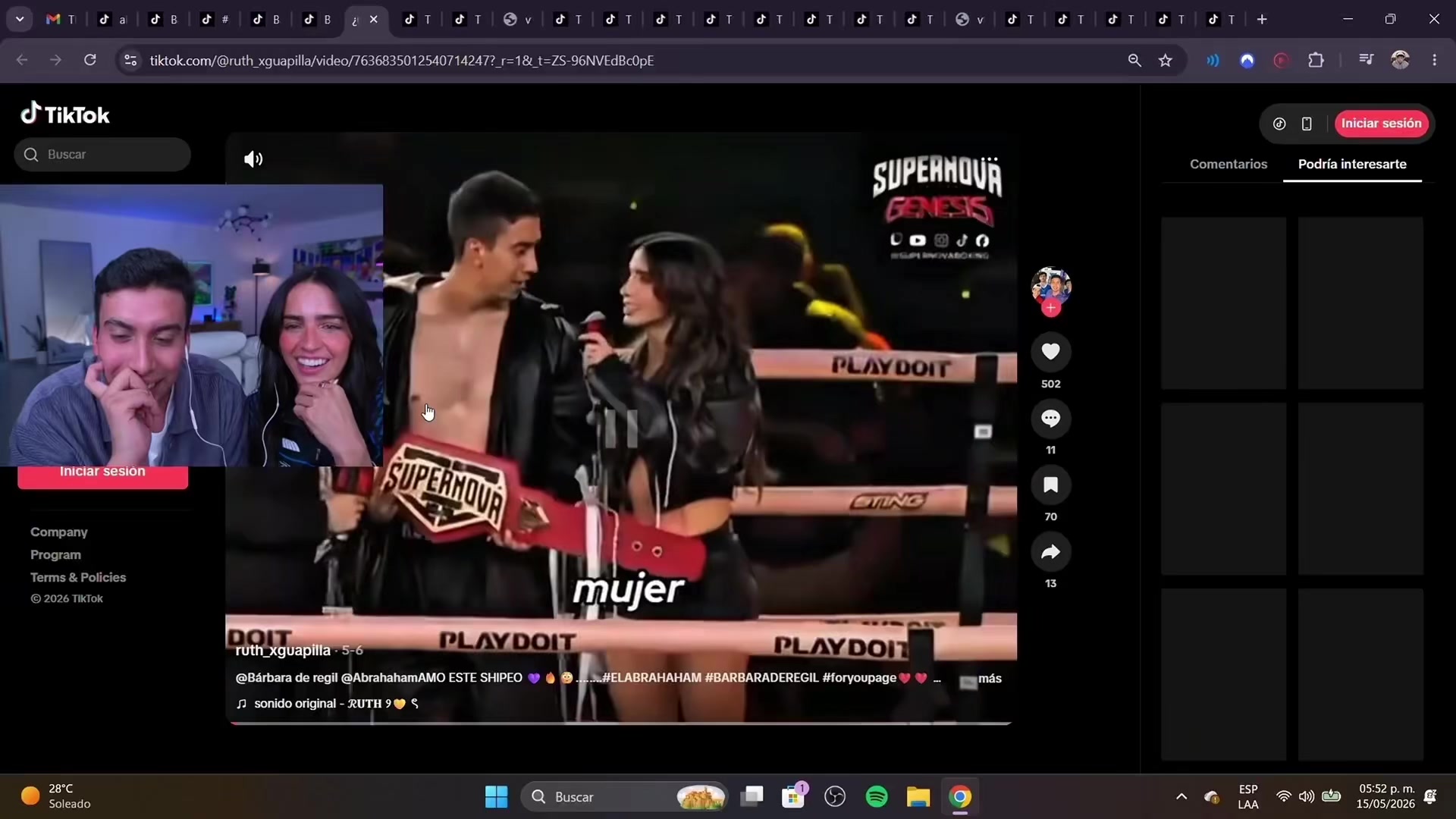This screenshot has width=1456, height=819.
Task: Open the page zoom control
Action: pos(1134,61)
